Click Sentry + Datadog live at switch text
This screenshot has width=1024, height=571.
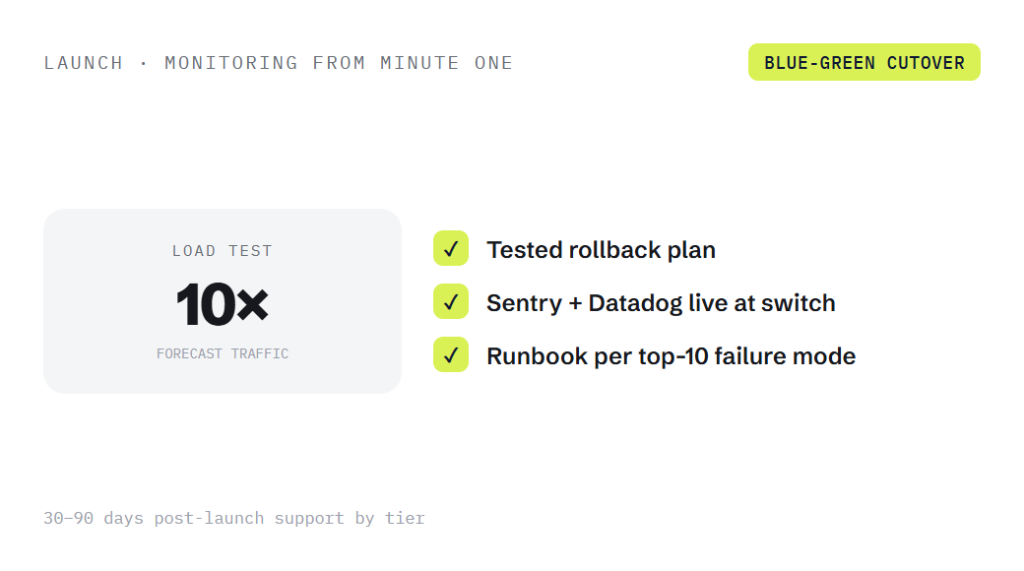click(661, 303)
